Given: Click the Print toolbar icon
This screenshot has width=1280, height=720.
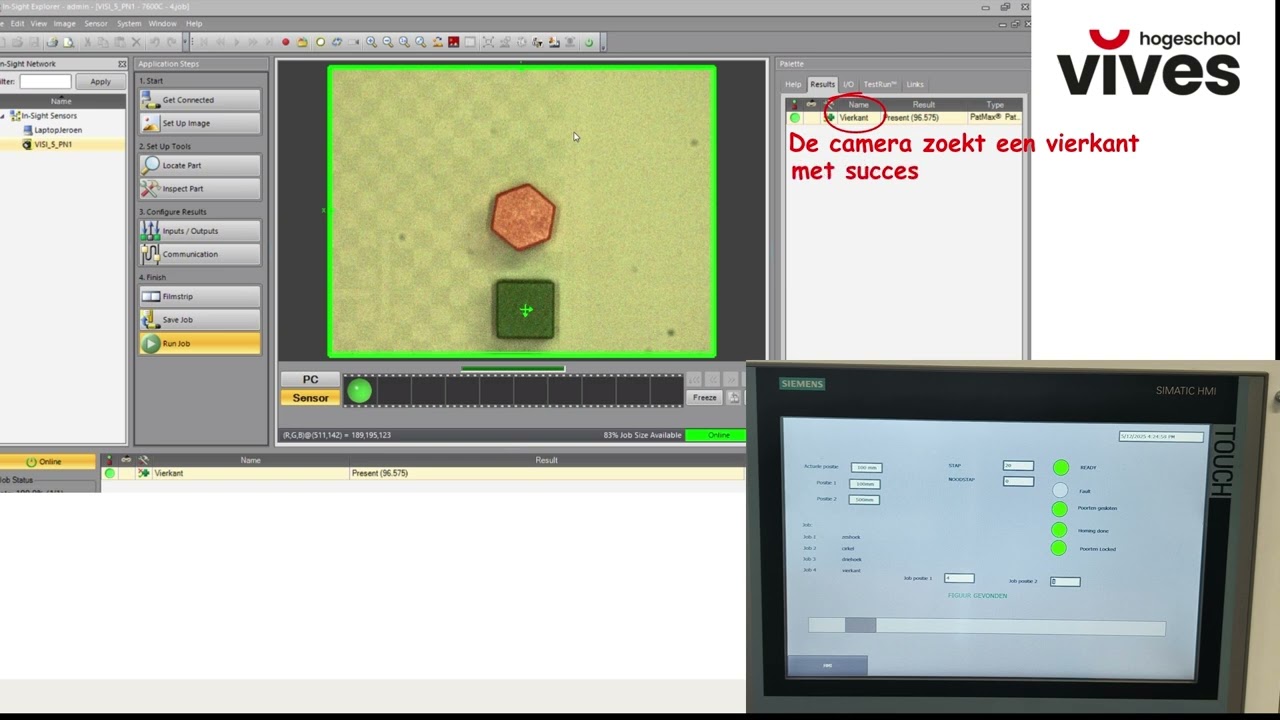Looking at the screenshot, I should (x=52, y=42).
